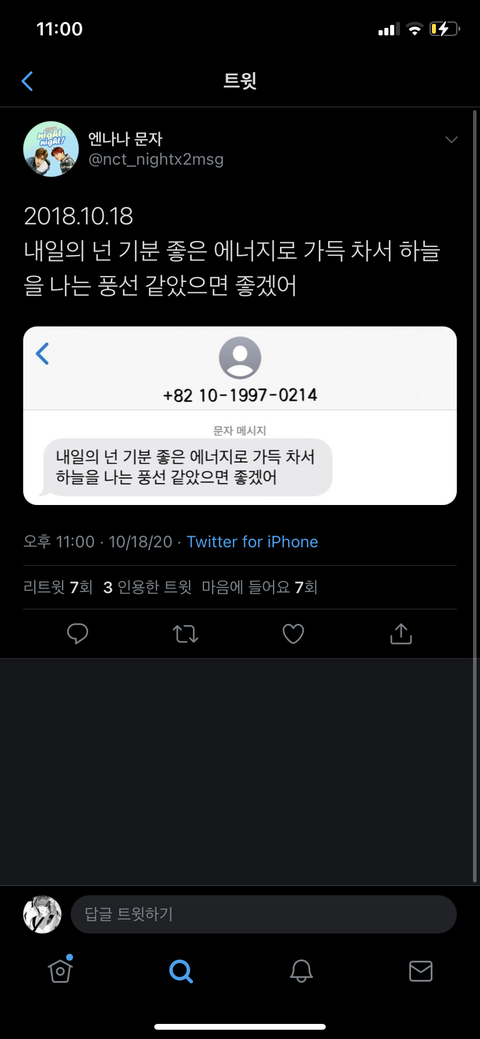Tap the @nct_nightx2msg username

(x=156, y=160)
